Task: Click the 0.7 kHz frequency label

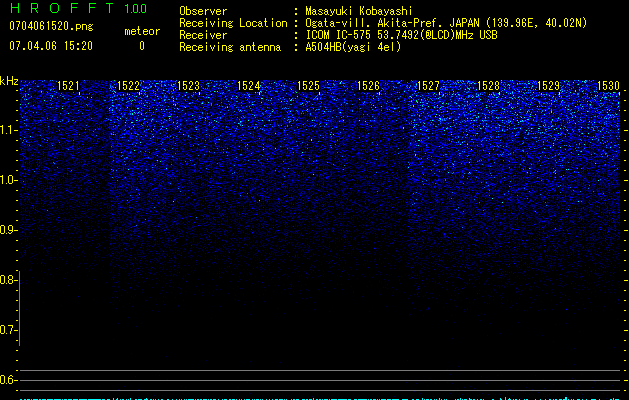Action: [8, 330]
